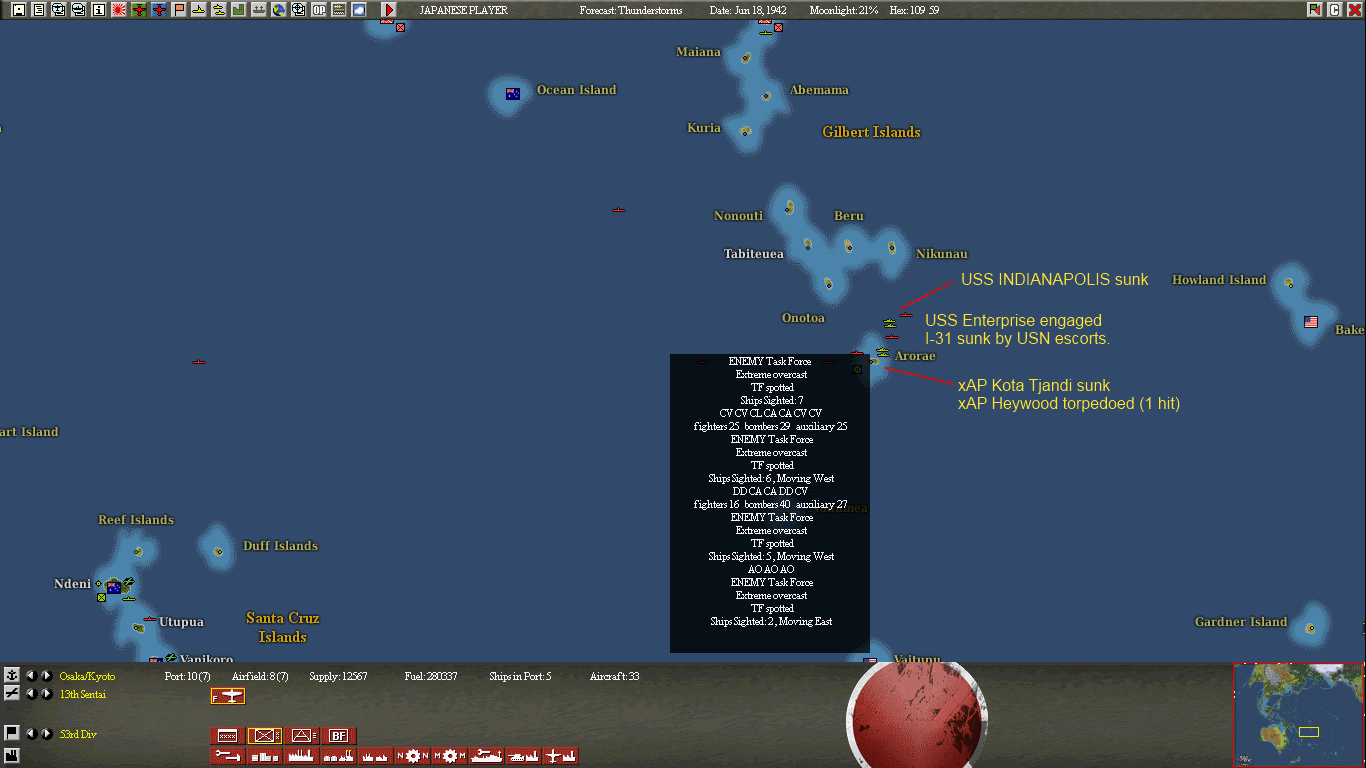The height and width of the screenshot is (768, 1366).
Task: Open the Osaka/Kyoto base link
Action: 87,677
